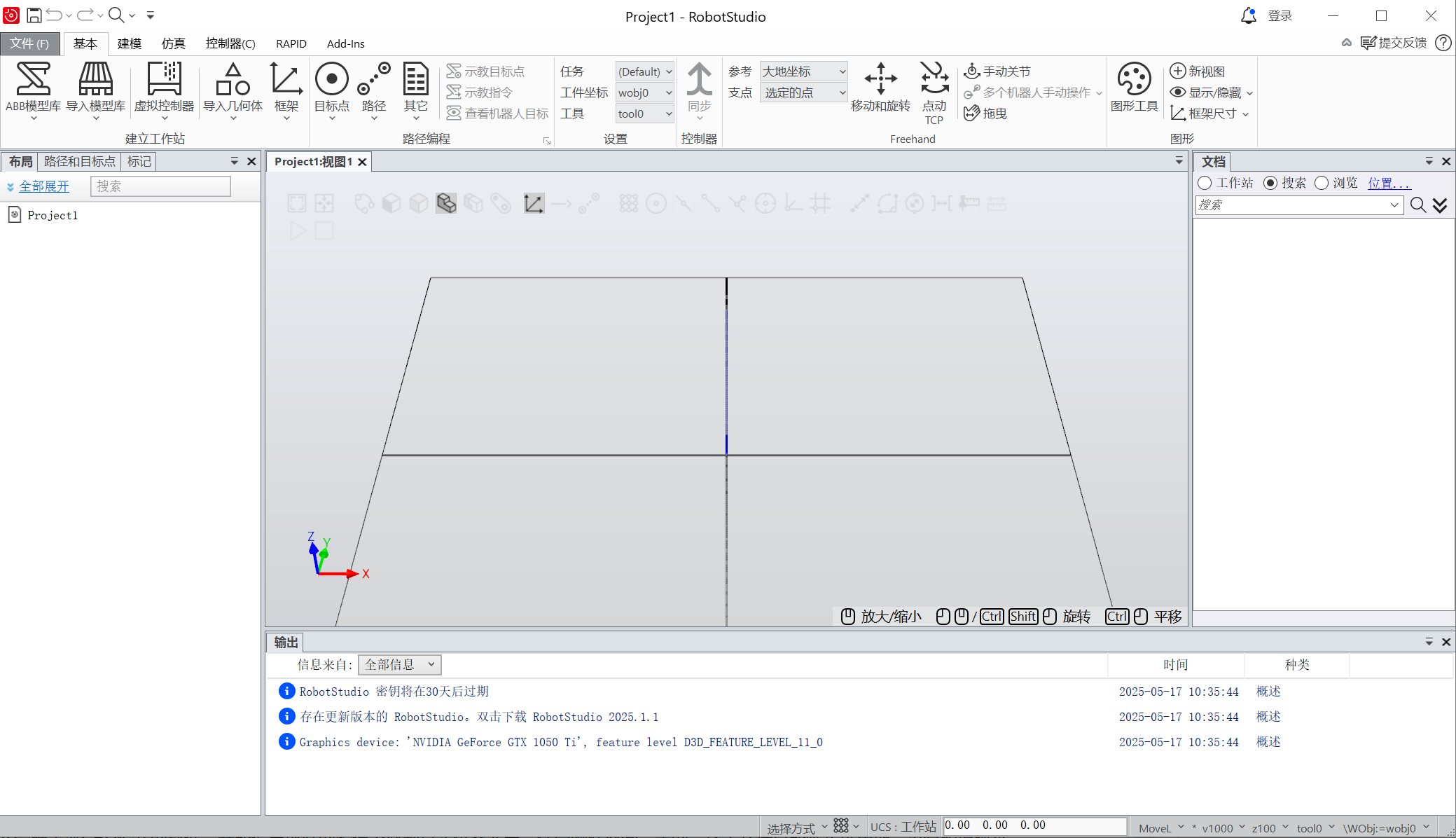Click the help question mark icon
The width and height of the screenshot is (1456, 838).
coord(1443,43)
